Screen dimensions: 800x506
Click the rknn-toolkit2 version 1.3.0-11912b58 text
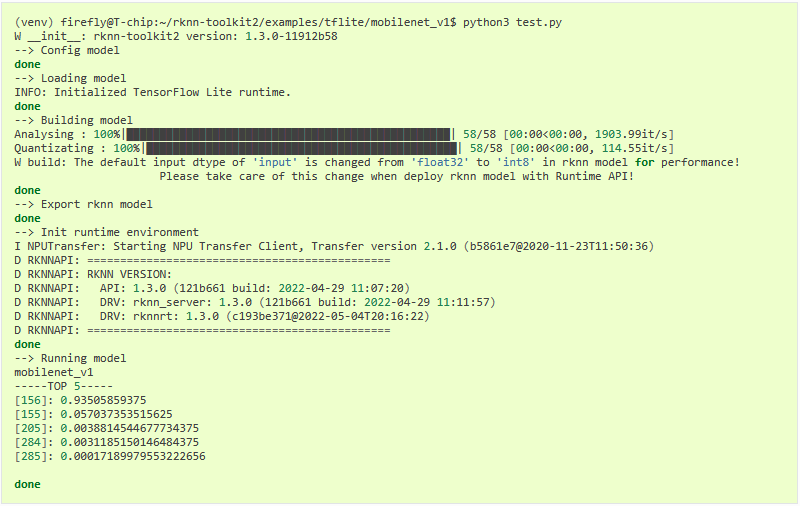(x=215, y=36)
